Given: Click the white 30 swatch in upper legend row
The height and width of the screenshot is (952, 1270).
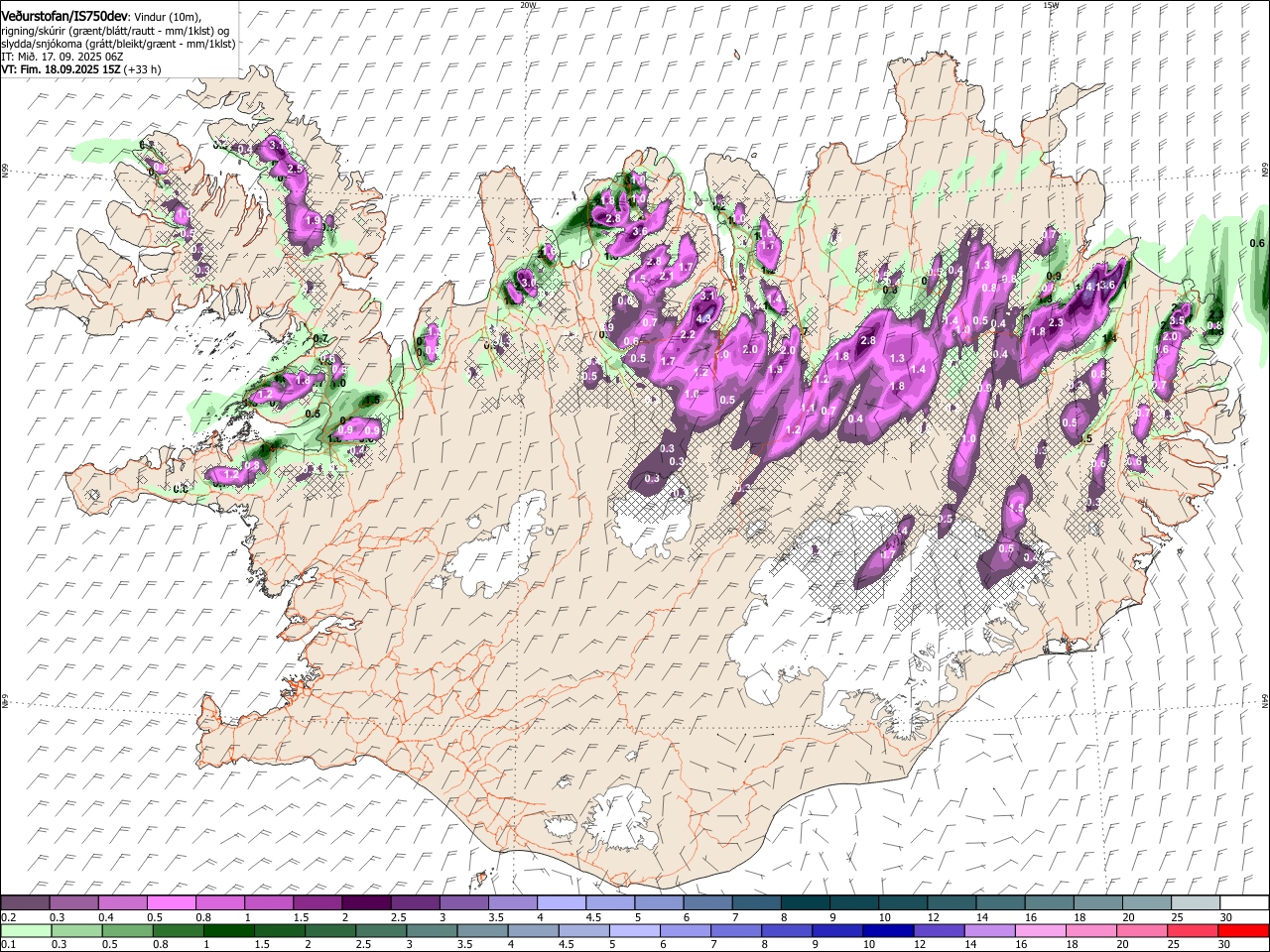Looking at the screenshot, I should (x=1242, y=903).
